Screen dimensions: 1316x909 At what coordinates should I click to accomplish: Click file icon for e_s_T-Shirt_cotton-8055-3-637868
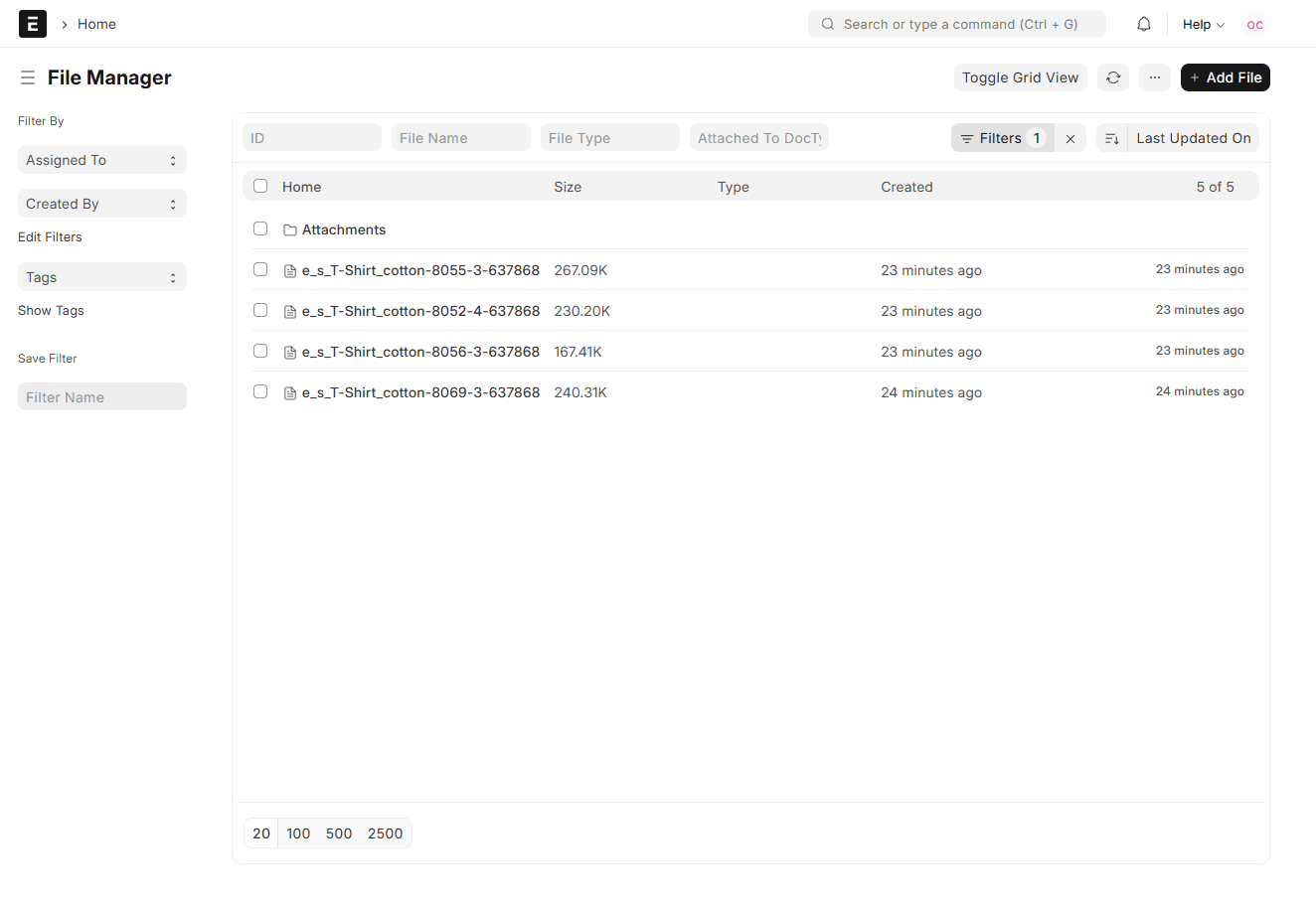pos(290,270)
